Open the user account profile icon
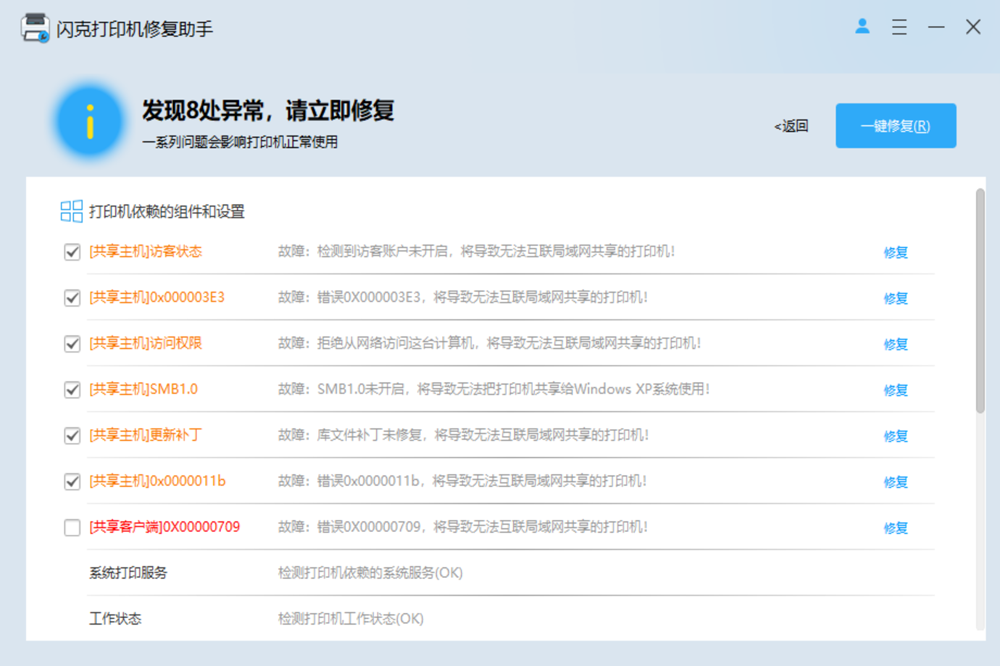 click(x=862, y=27)
